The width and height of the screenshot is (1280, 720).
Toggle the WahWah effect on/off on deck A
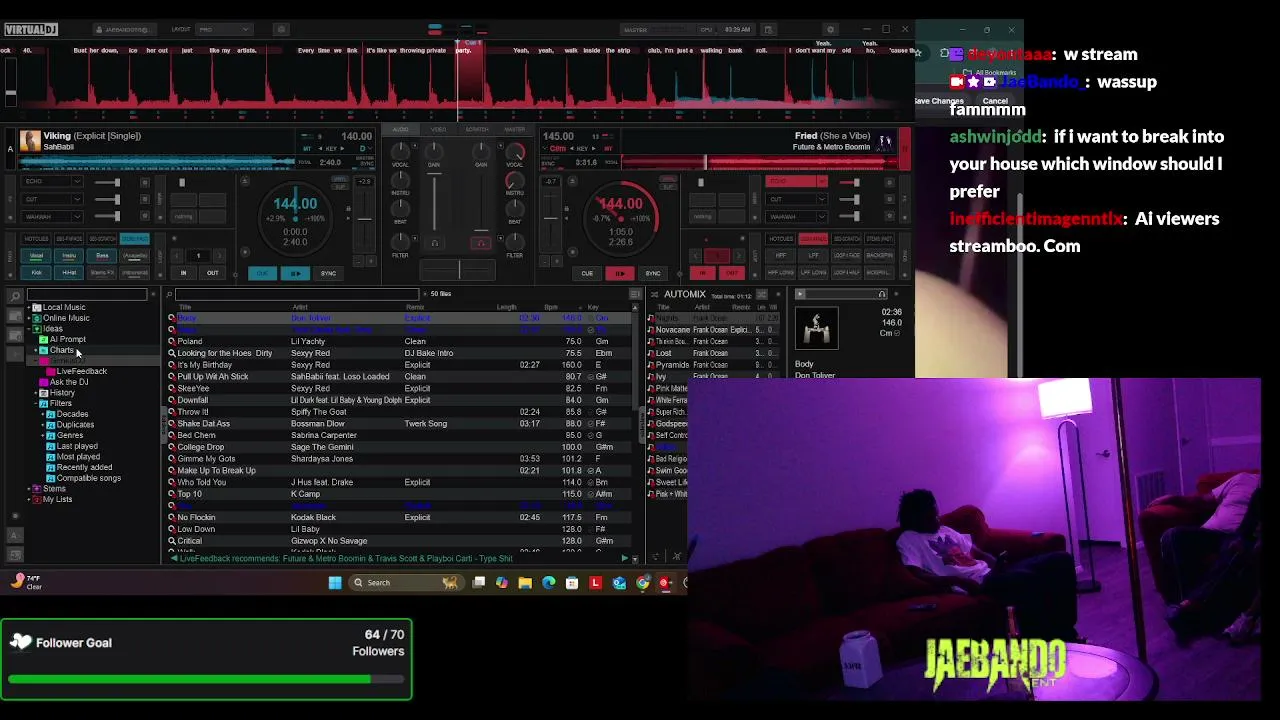[145, 216]
